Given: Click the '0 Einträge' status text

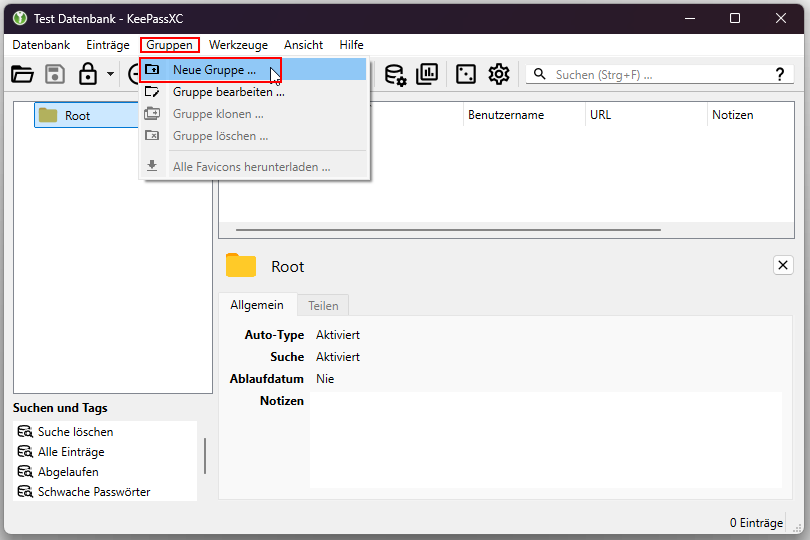Looking at the screenshot, I should pyautogui.click(x=756, y=523).
